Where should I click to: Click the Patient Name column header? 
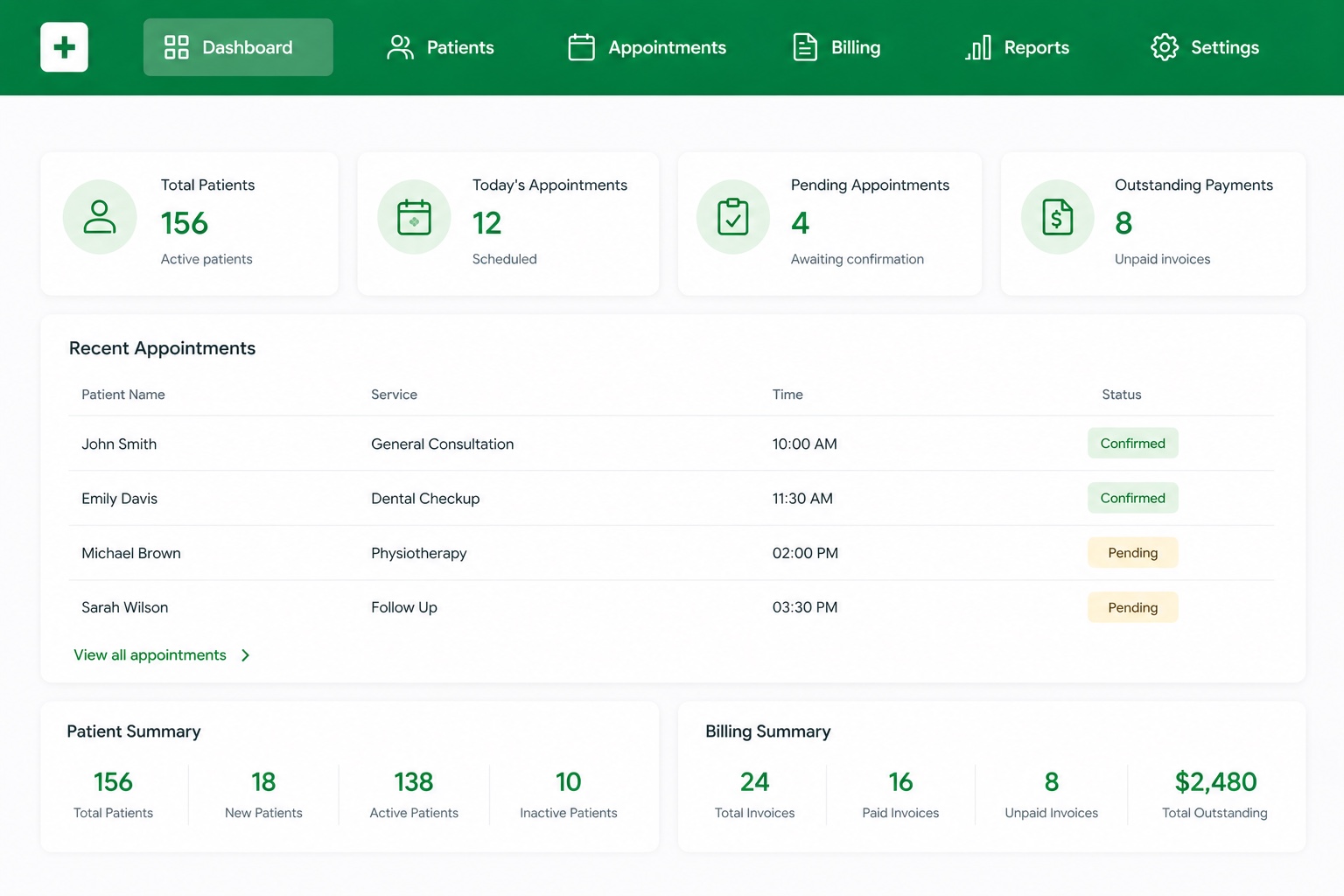point(123,395)
